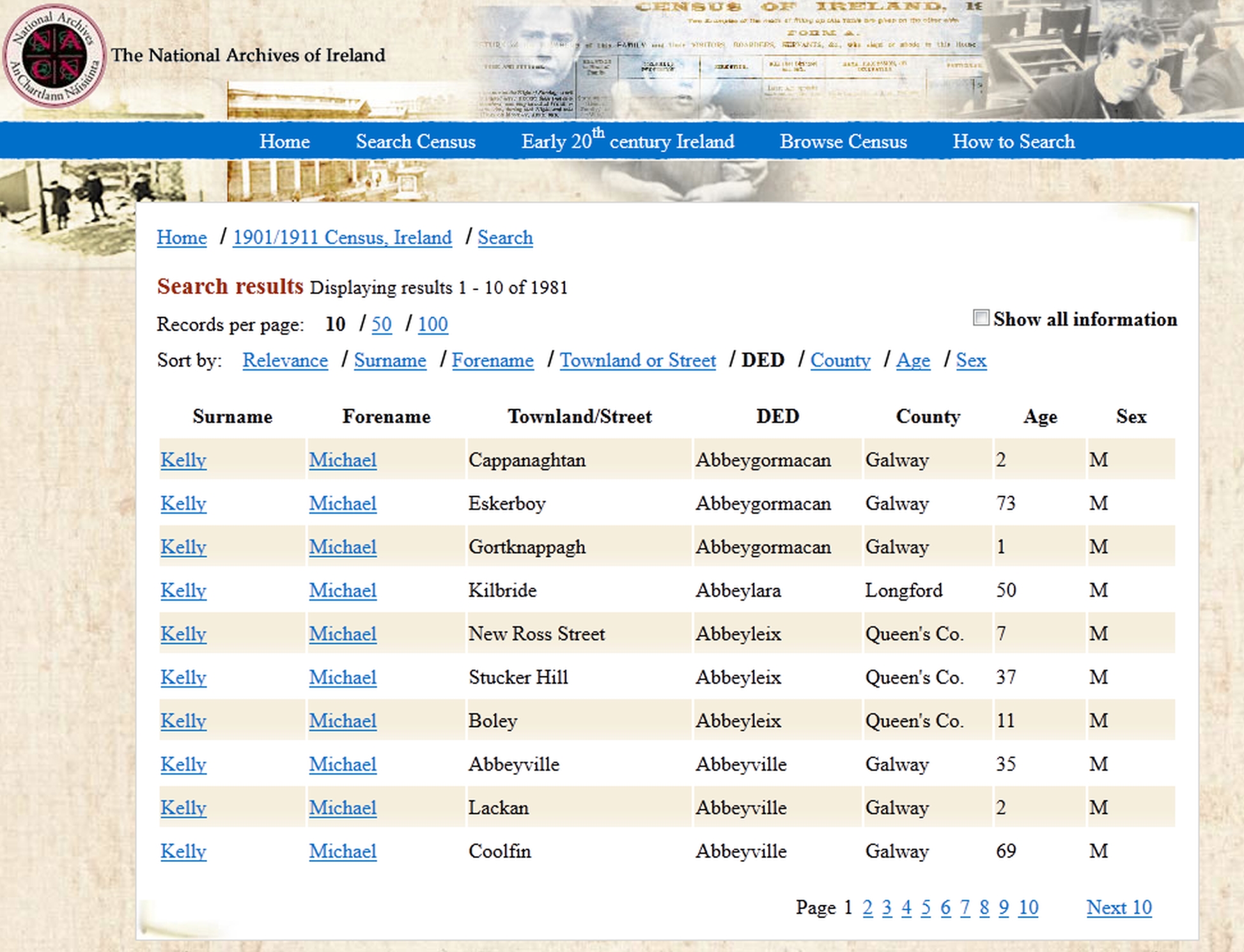1244x952 pixels.
Task: Open Kelly link in the Gortknappagh row
Action: click(x=183, y=546)
